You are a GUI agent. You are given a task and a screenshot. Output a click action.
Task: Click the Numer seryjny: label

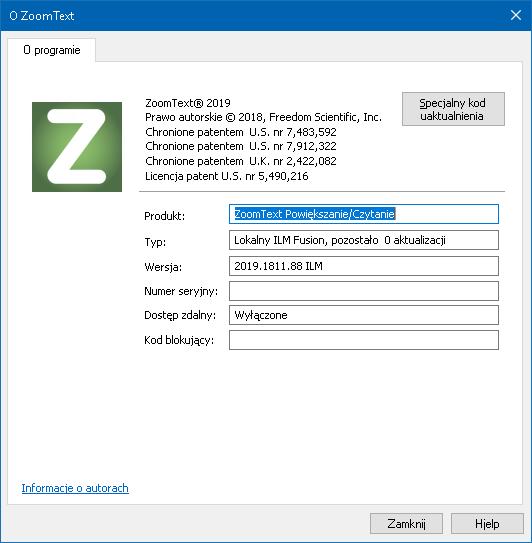tap(181, 292)
